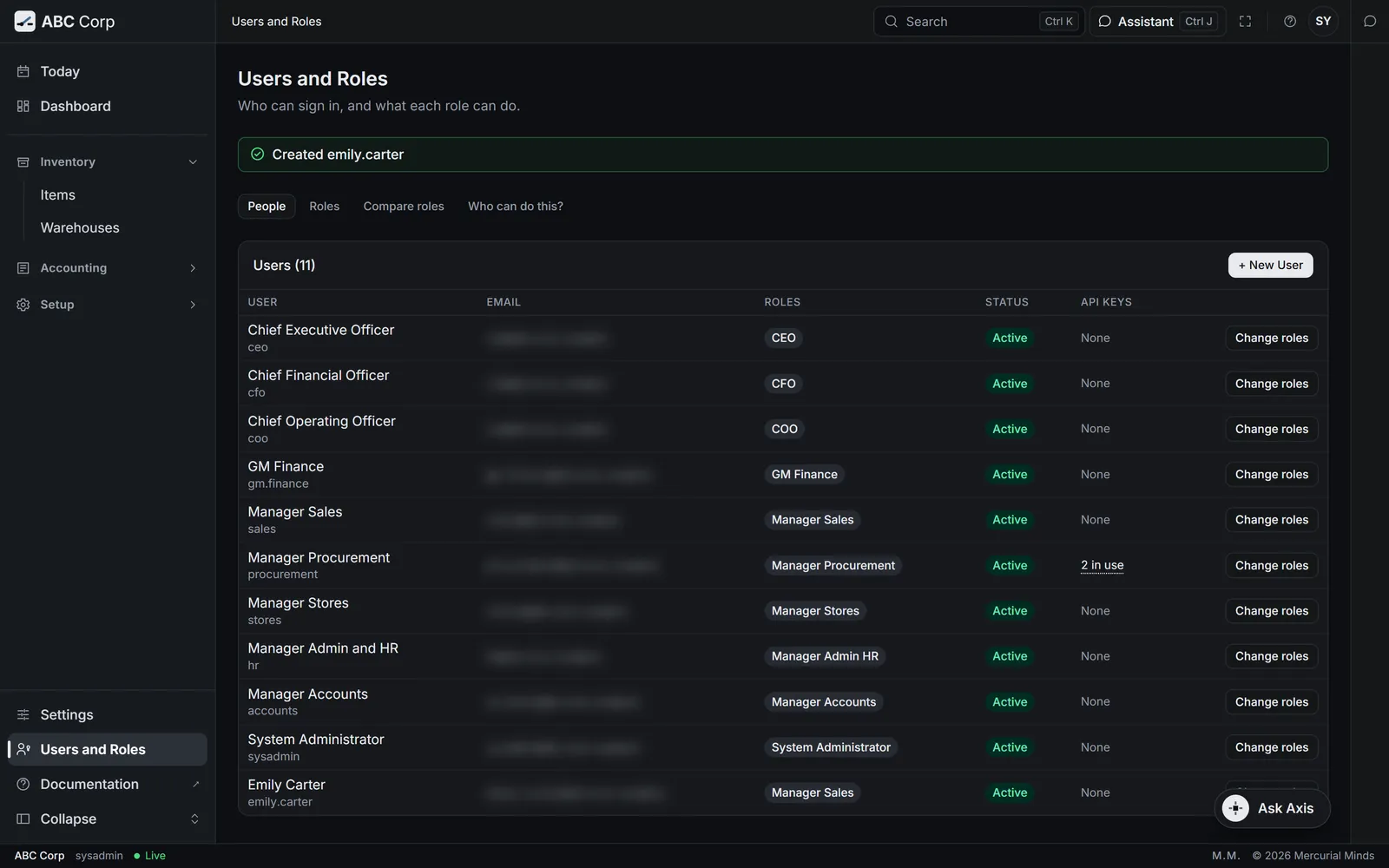Open the 2 in use API keys link
Image resolution: width=1389 pixels, height=868 pixels.
[x=1102, y=566]
